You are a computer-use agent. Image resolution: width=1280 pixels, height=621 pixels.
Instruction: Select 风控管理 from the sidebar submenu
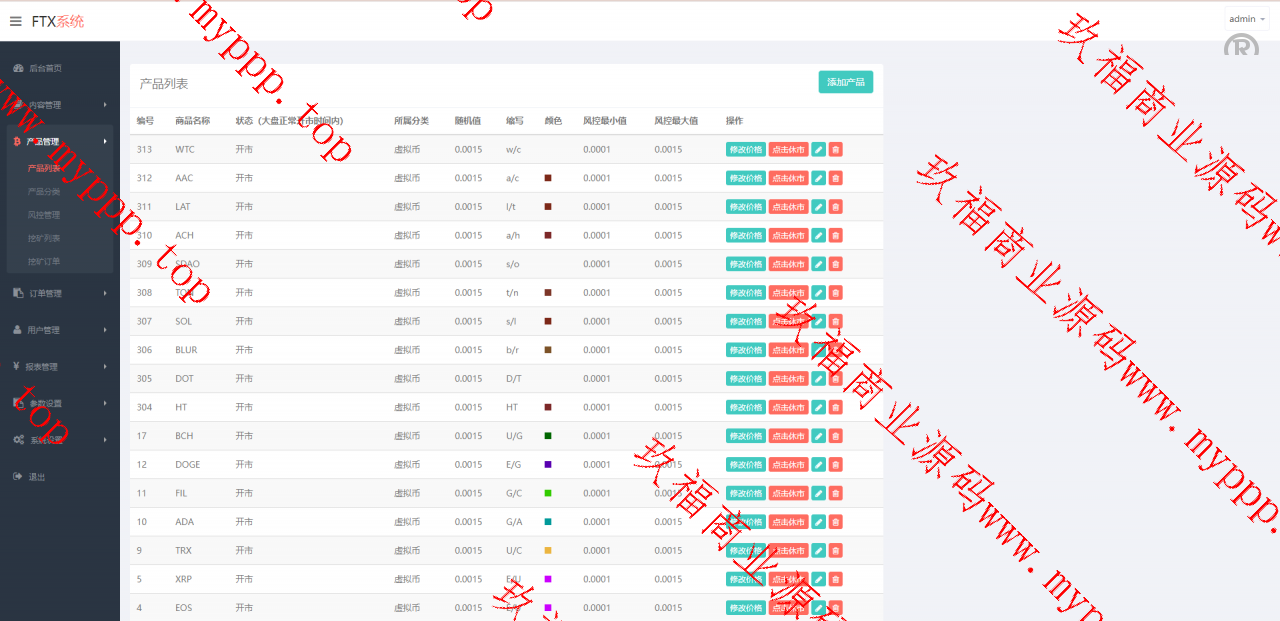(44, 214)
